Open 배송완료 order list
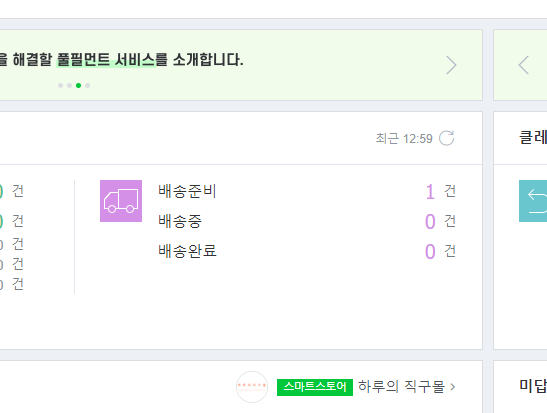547x413 pixels. pyautogui.click(x=187, y=251)
